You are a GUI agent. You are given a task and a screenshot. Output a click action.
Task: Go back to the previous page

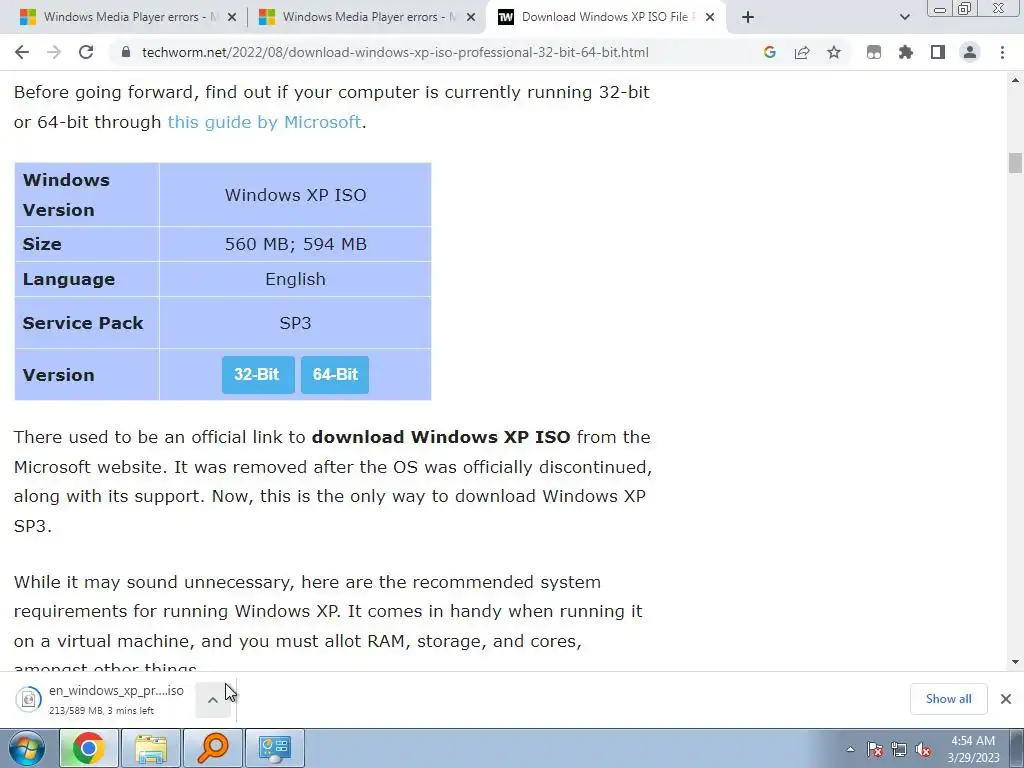tap(22, 52)
